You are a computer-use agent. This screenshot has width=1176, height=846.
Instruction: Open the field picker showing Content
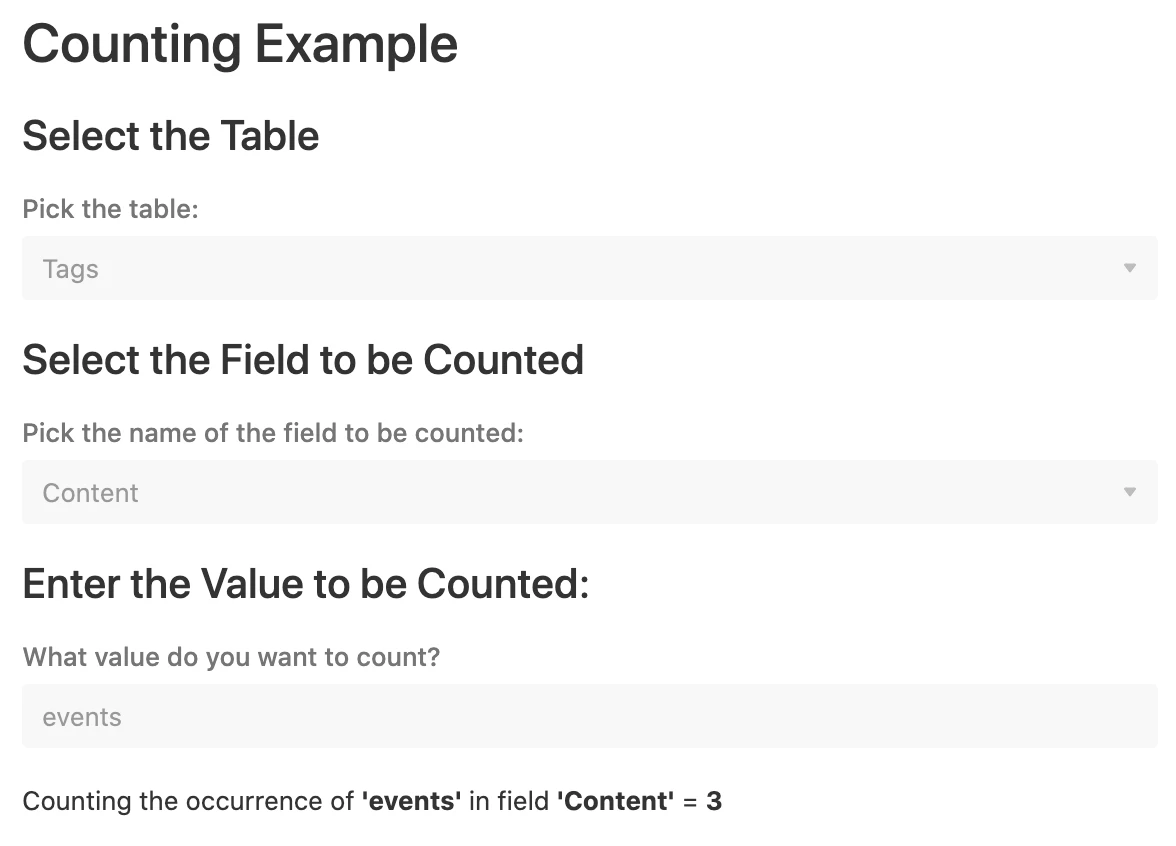tap(590, 492)
